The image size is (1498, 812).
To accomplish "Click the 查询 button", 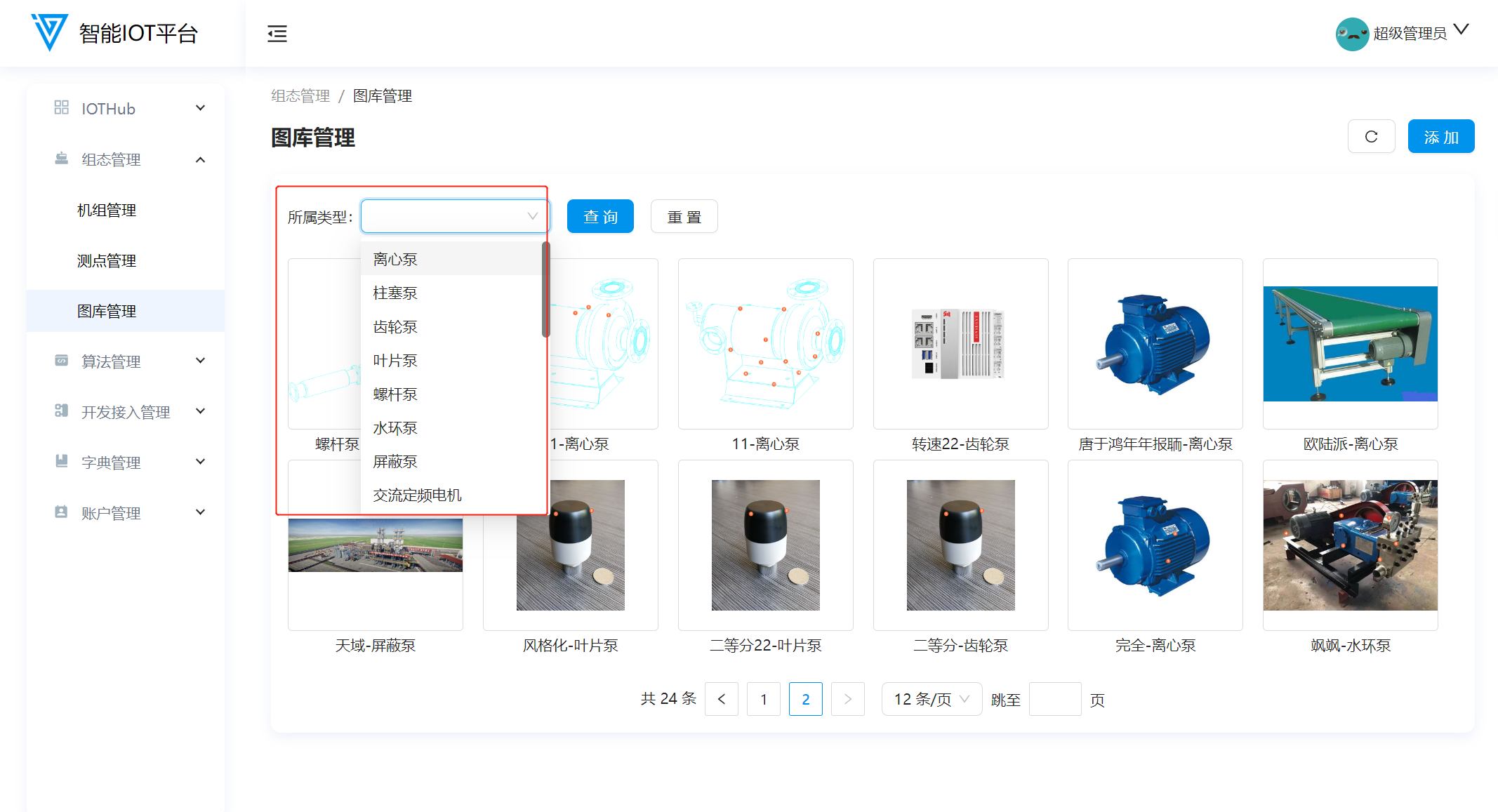I will click(x=600, y=217).
